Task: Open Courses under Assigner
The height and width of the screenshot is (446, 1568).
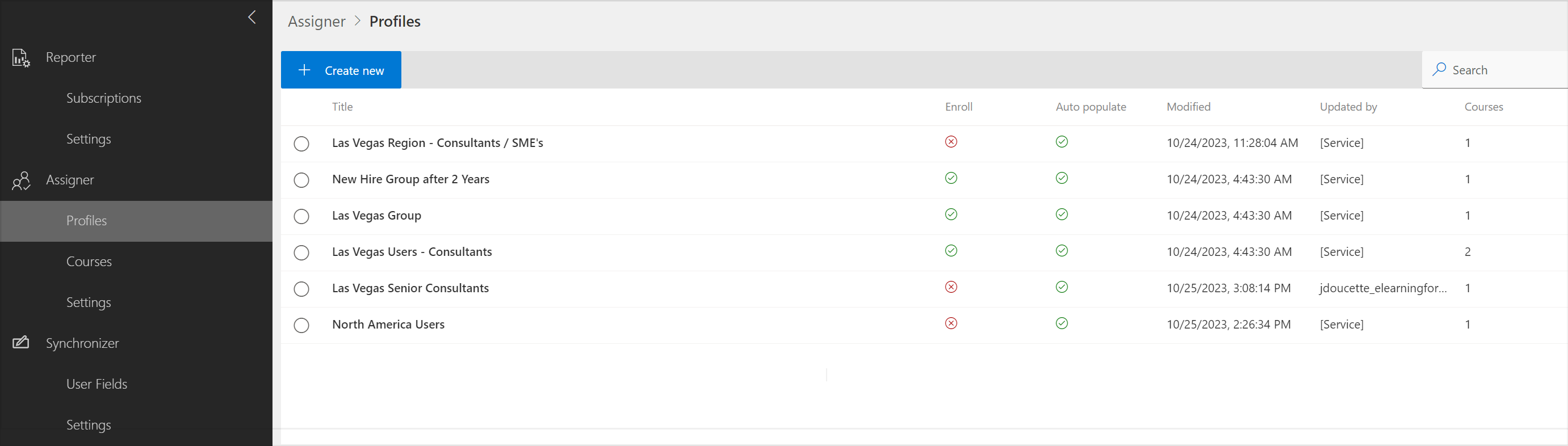Action: pos(89,262)
